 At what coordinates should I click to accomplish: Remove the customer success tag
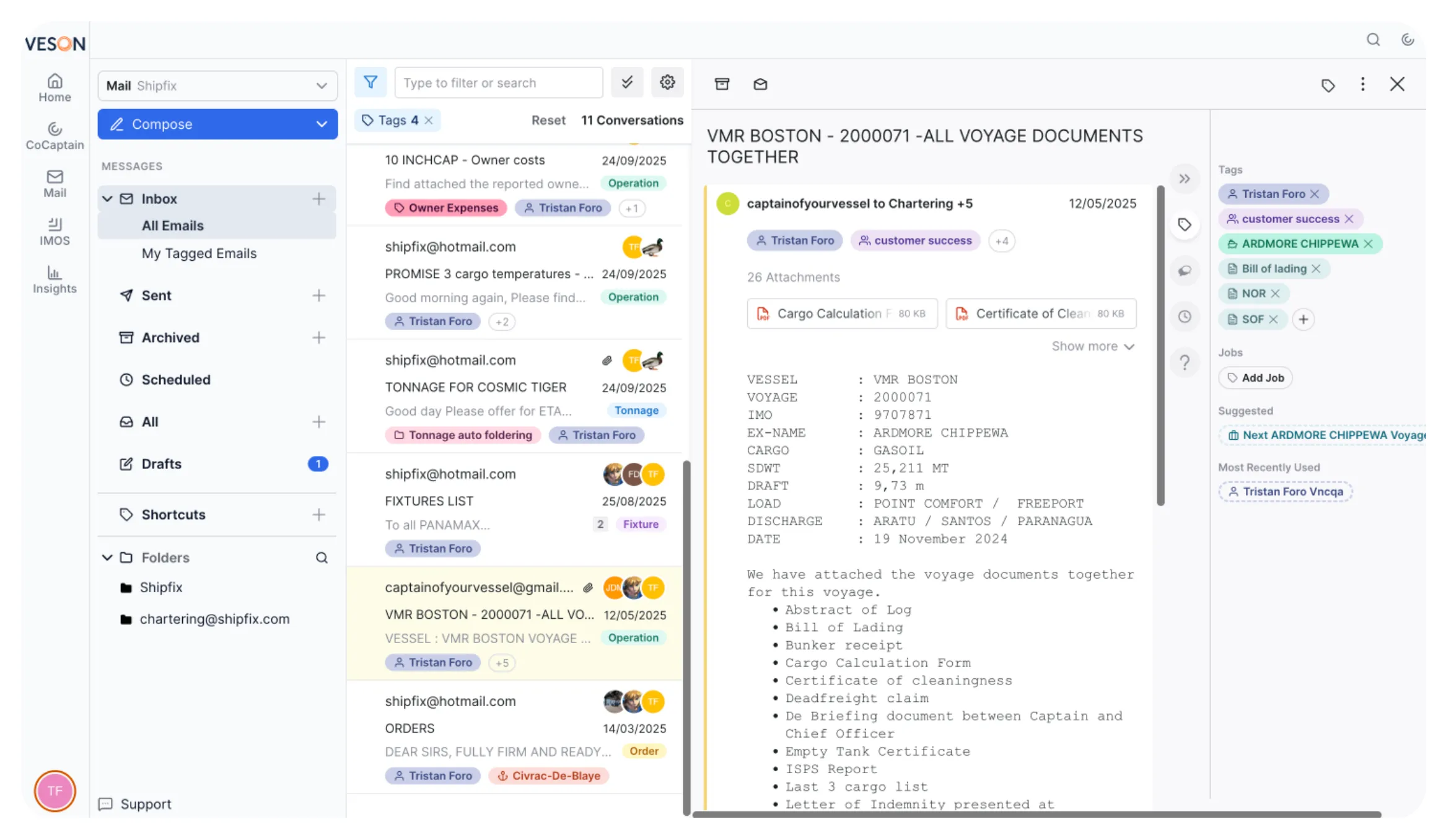point(1349,219)
